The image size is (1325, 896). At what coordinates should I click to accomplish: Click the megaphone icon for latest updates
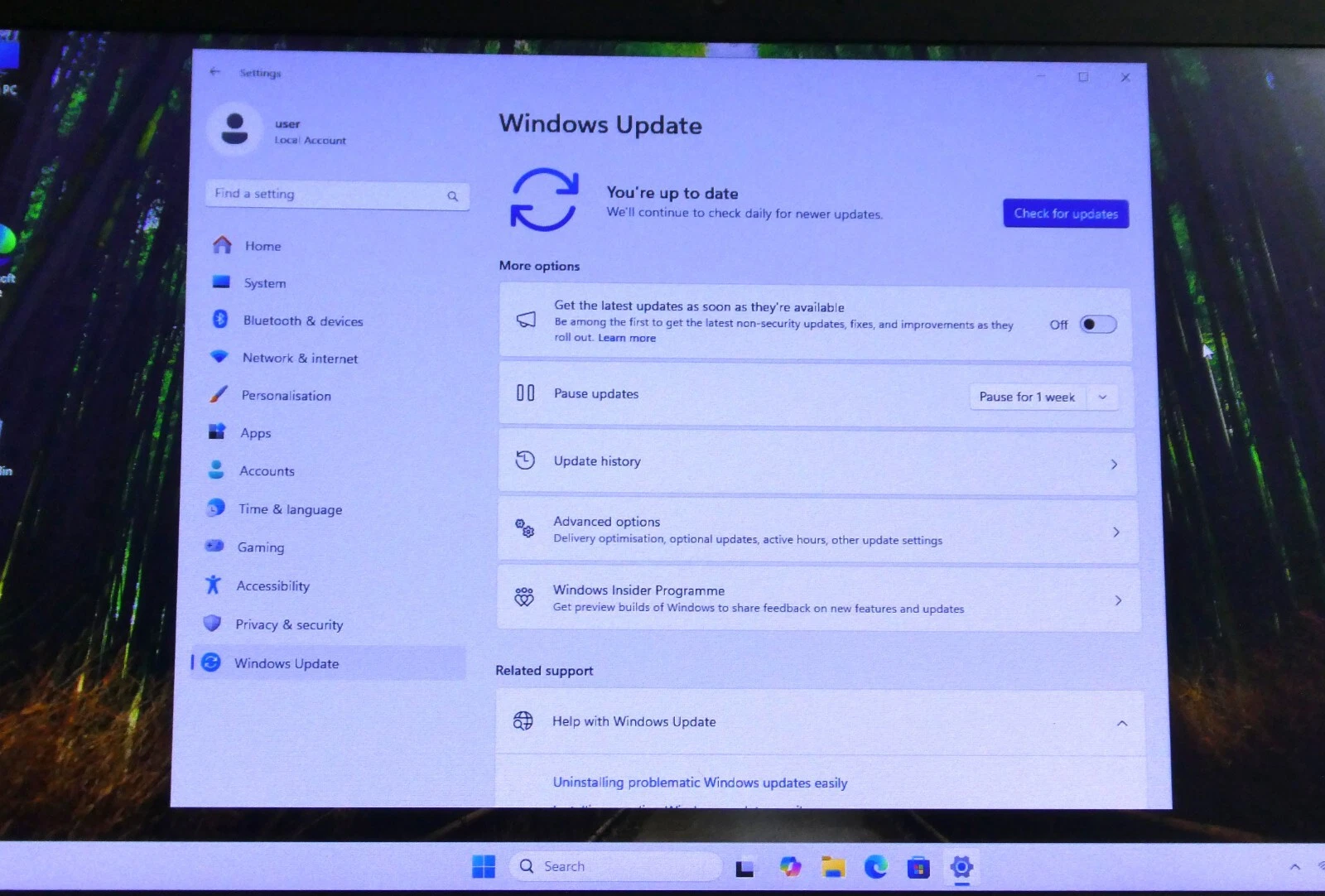point(526,320)
